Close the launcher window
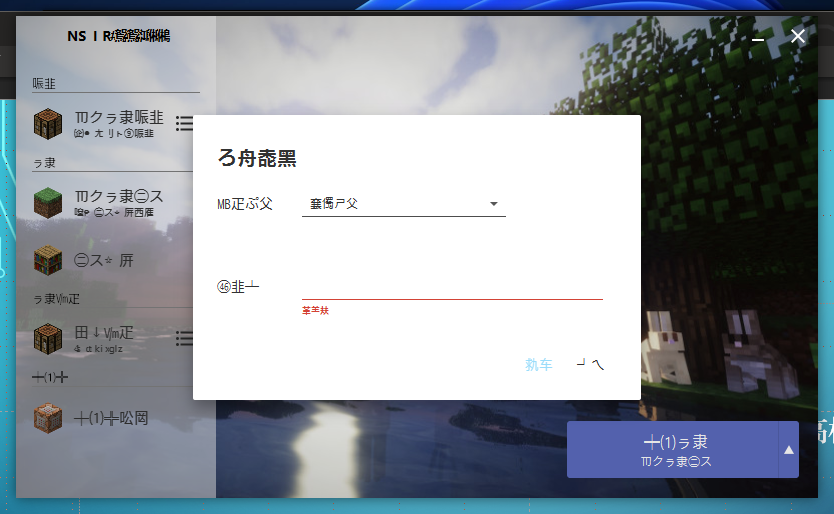This screenshot has height=514, width=834. coord(797,36)
